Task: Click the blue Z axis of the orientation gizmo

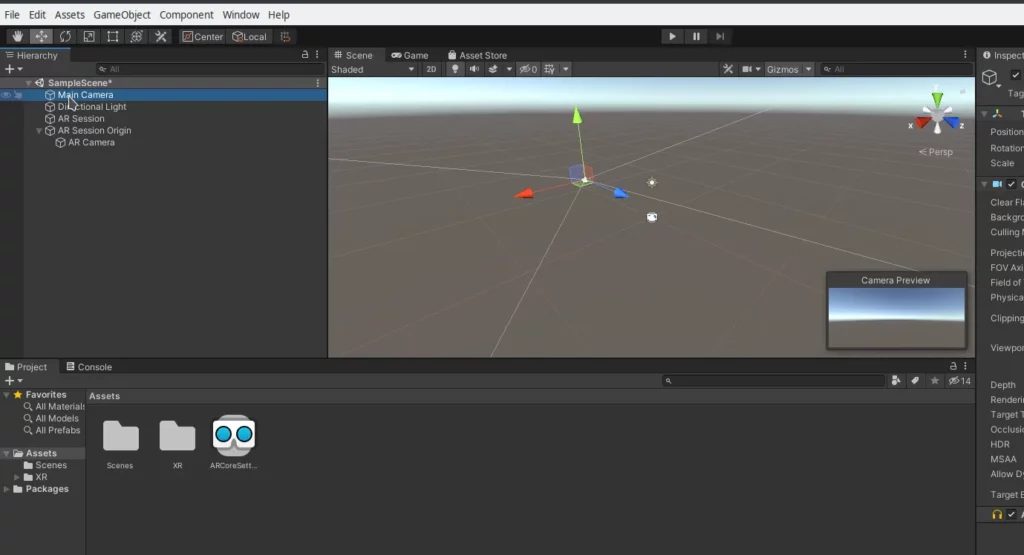Action: click(x=952, y=122)
